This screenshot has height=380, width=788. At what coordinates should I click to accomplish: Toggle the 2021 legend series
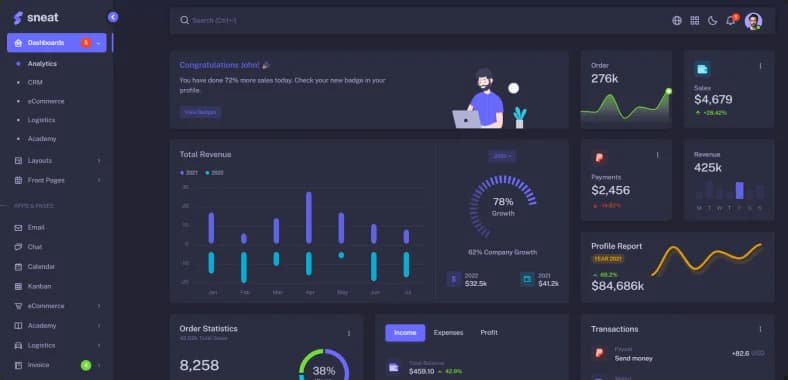(x=189, y=172)
